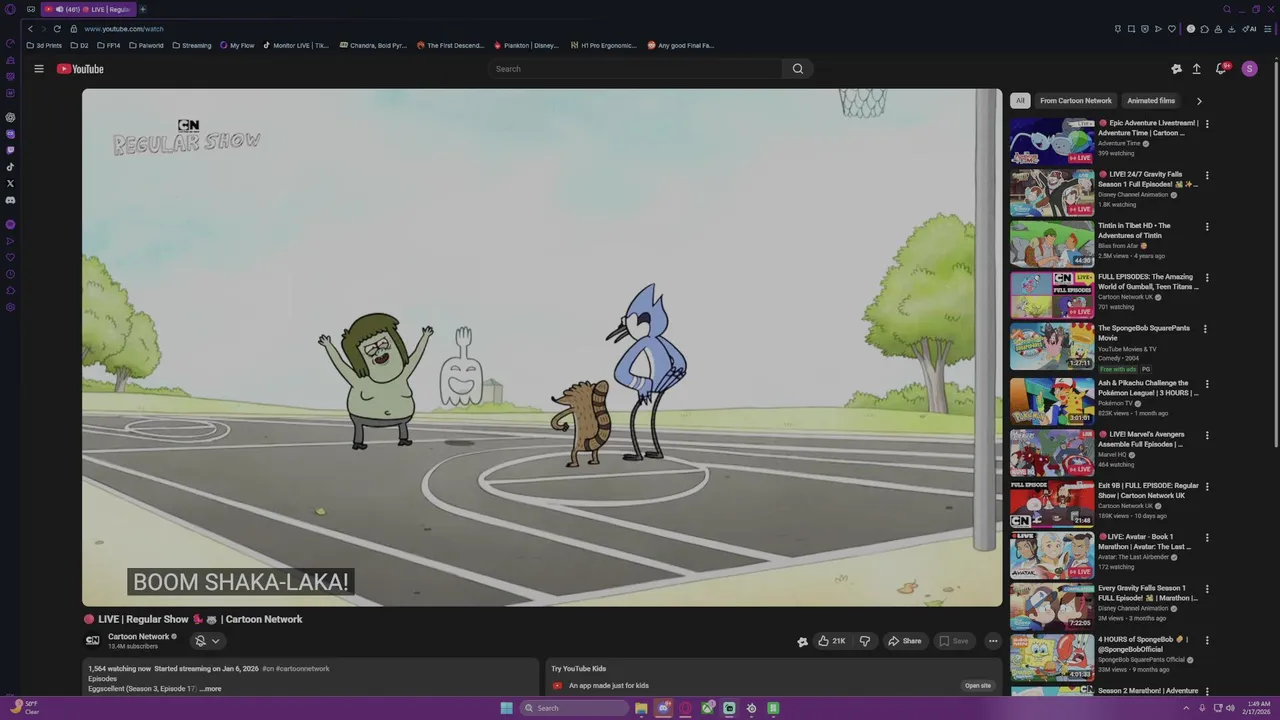This screenshot has width=1280, height=720.
Task: Click the Opera snapshot crop icon
Action: (1131, 29)
